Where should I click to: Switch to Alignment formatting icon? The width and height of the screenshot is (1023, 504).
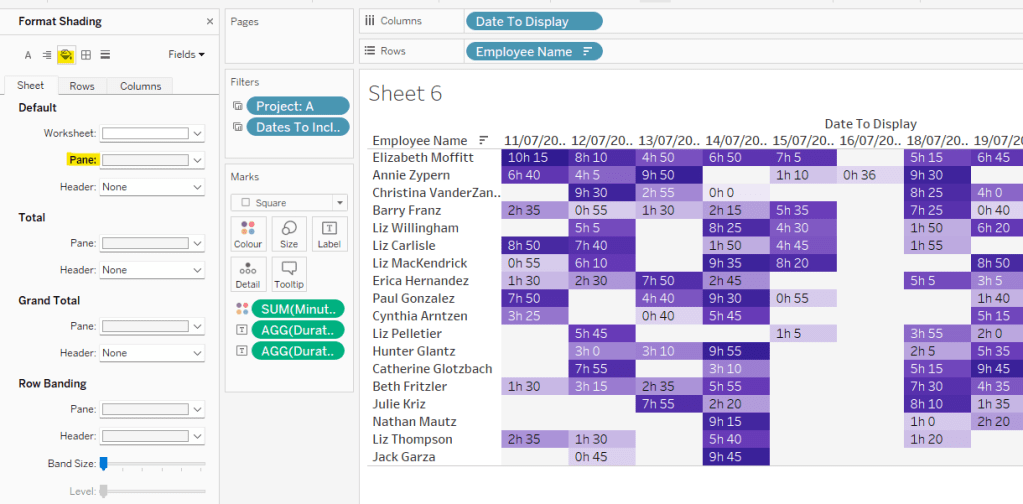(x=47, y=55)
